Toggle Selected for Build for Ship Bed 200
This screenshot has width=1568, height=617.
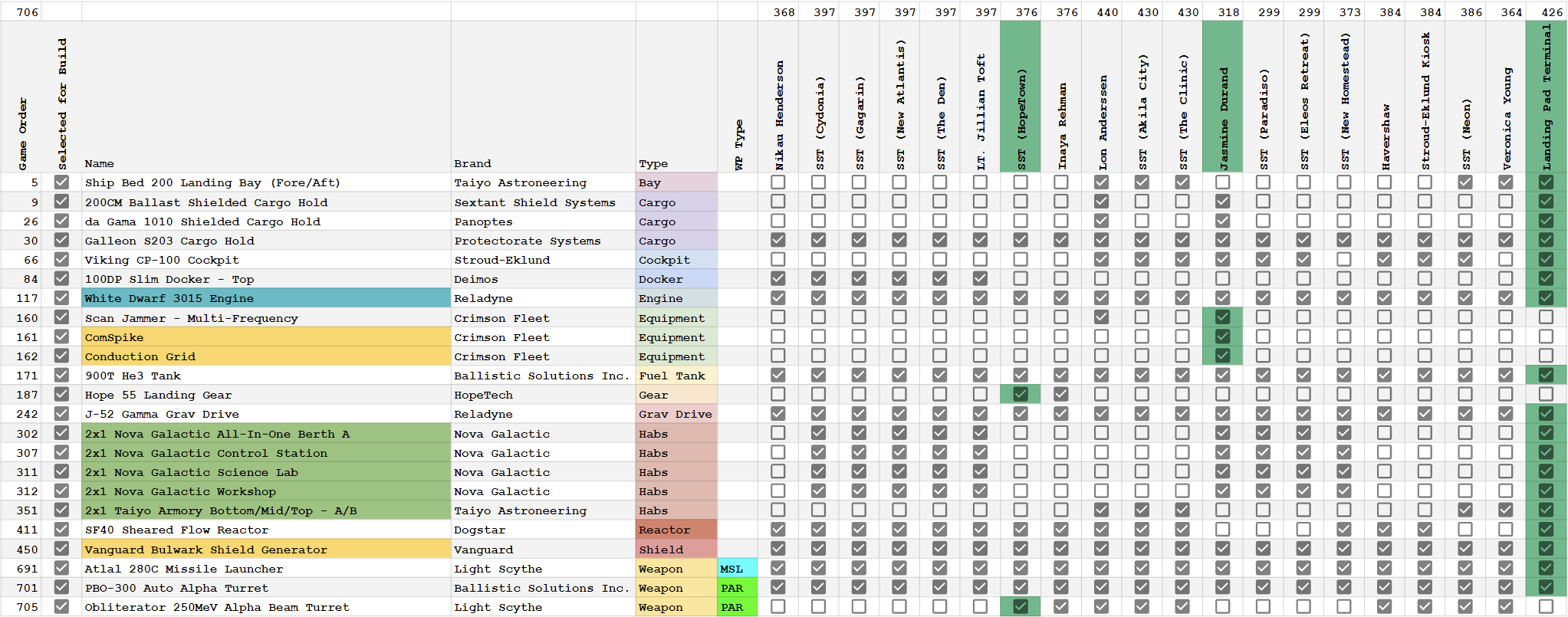[61, 182]
